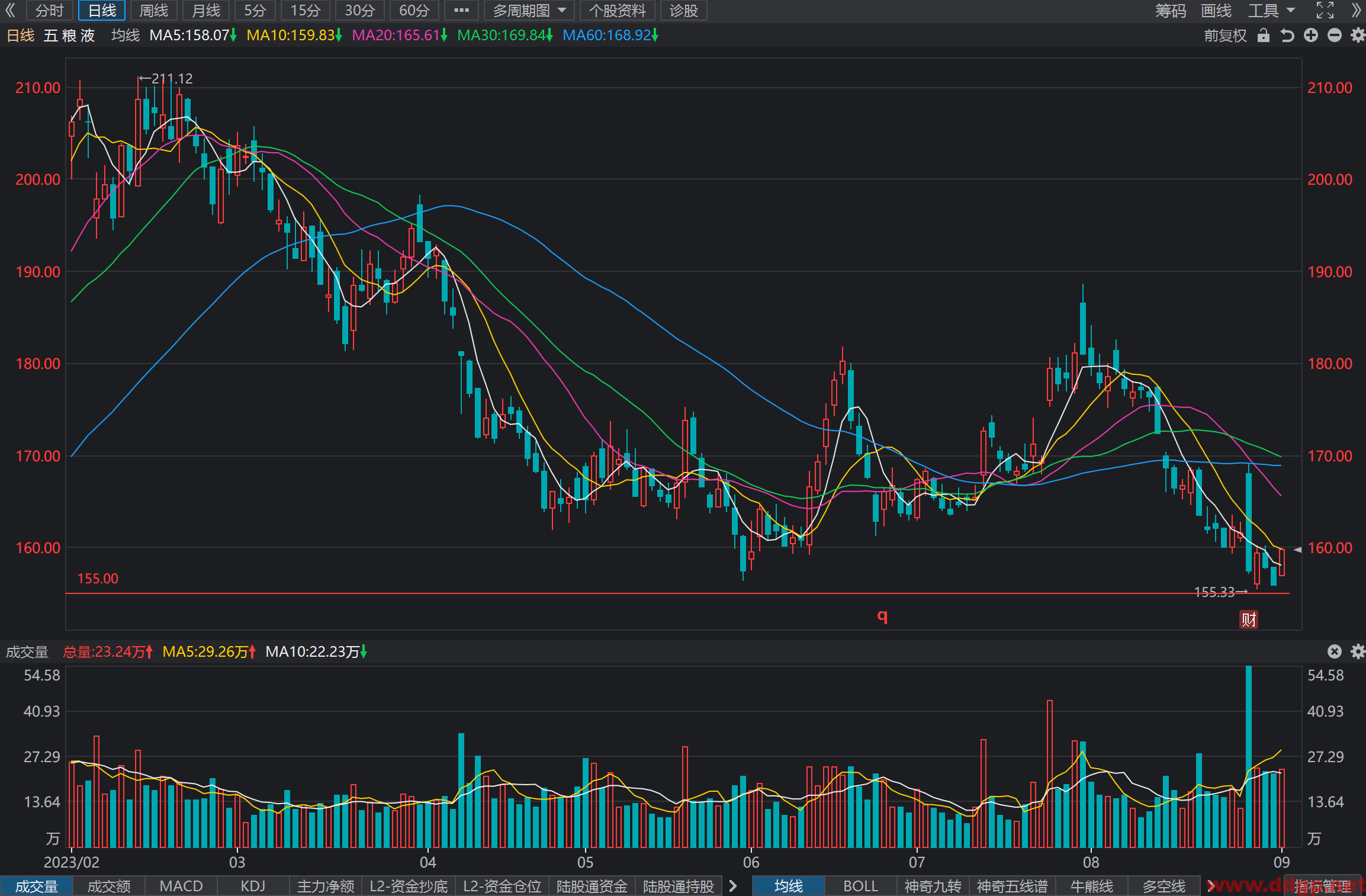The image size is (1366, 896).
Task: Switch chart period to 周线
Action: click(154, 10)
